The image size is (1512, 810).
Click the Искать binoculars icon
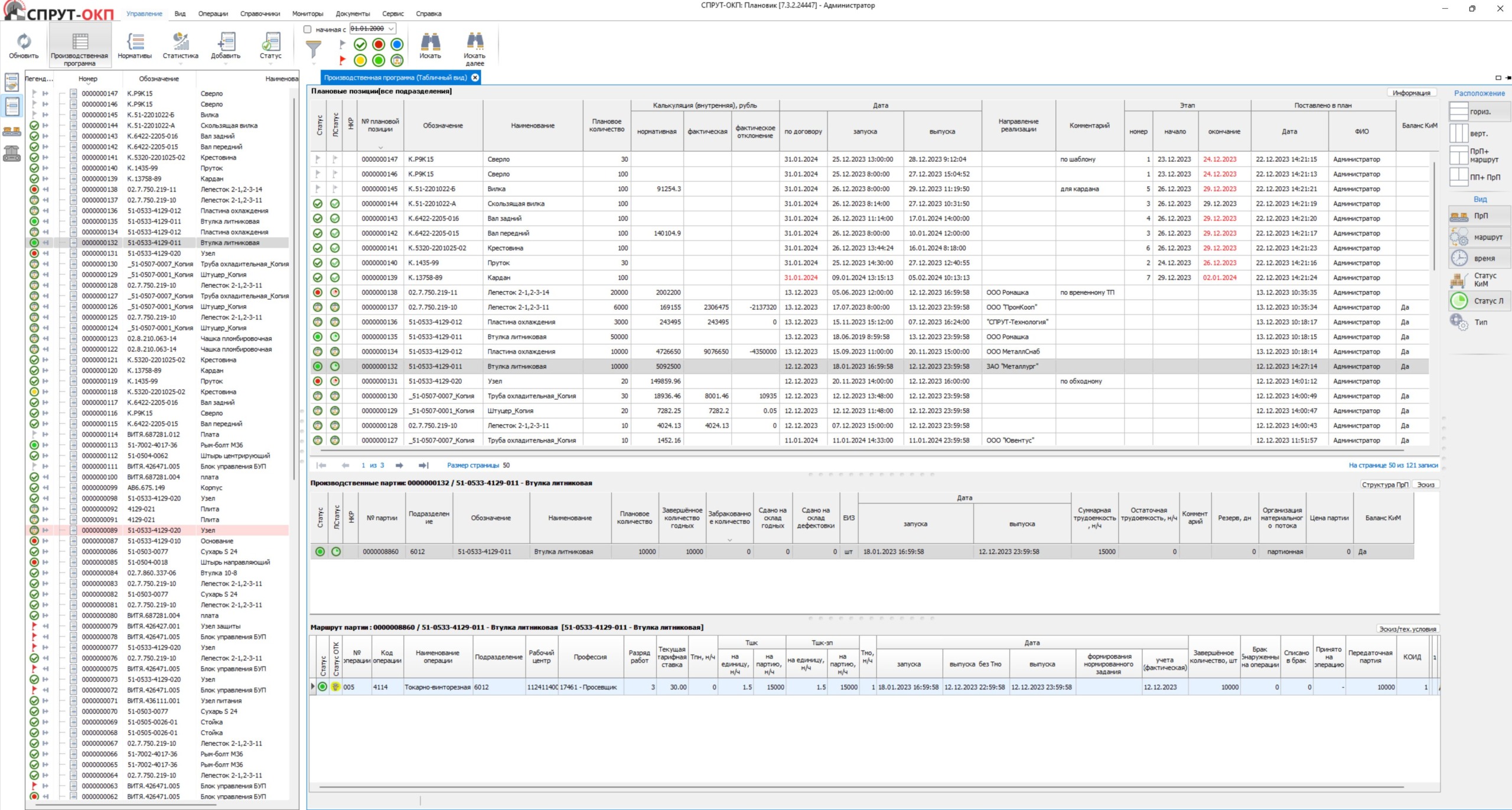(430, 42)
